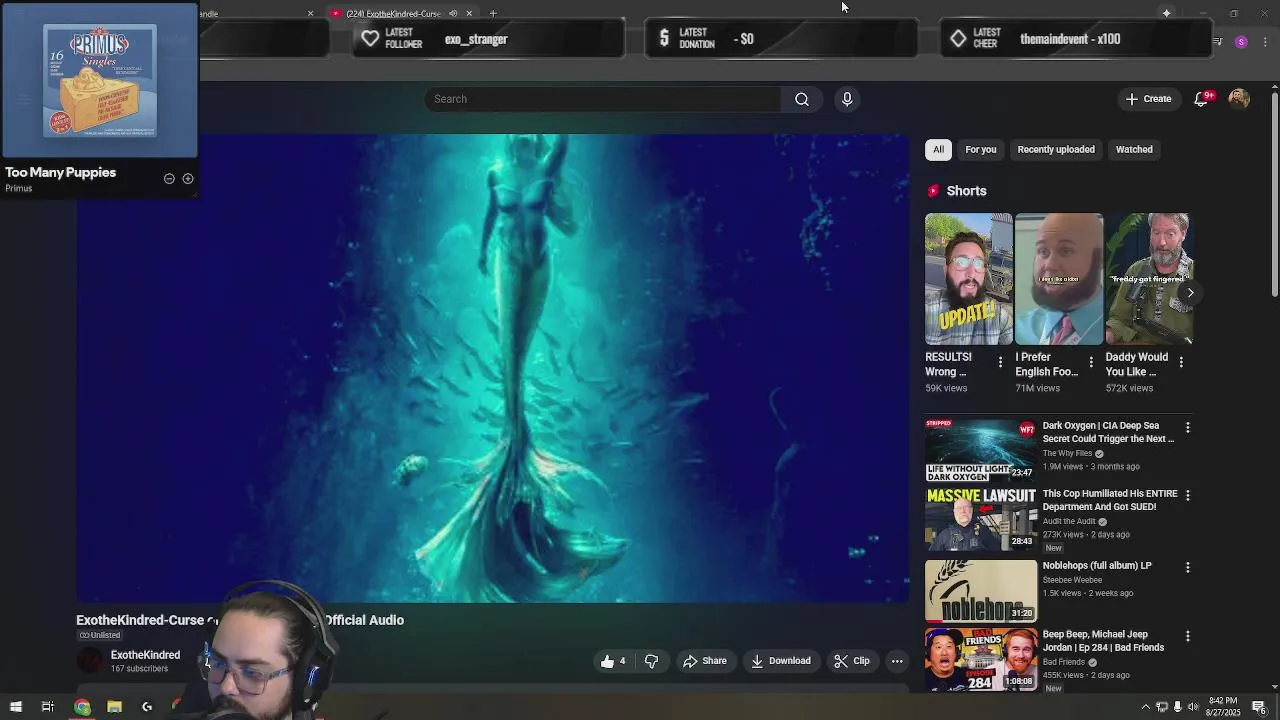Open the Dark Oxygen CIA Deep Sea title
This screenshot has width=1280, height=720.
(x=1108, y=432)
